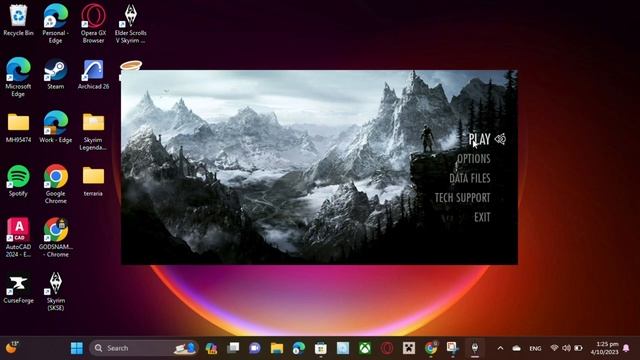This screenshot has height=360, width=640.
Task: Open TECH SUPPORT in the Skyrim launcher
Action: coord(462,198)
